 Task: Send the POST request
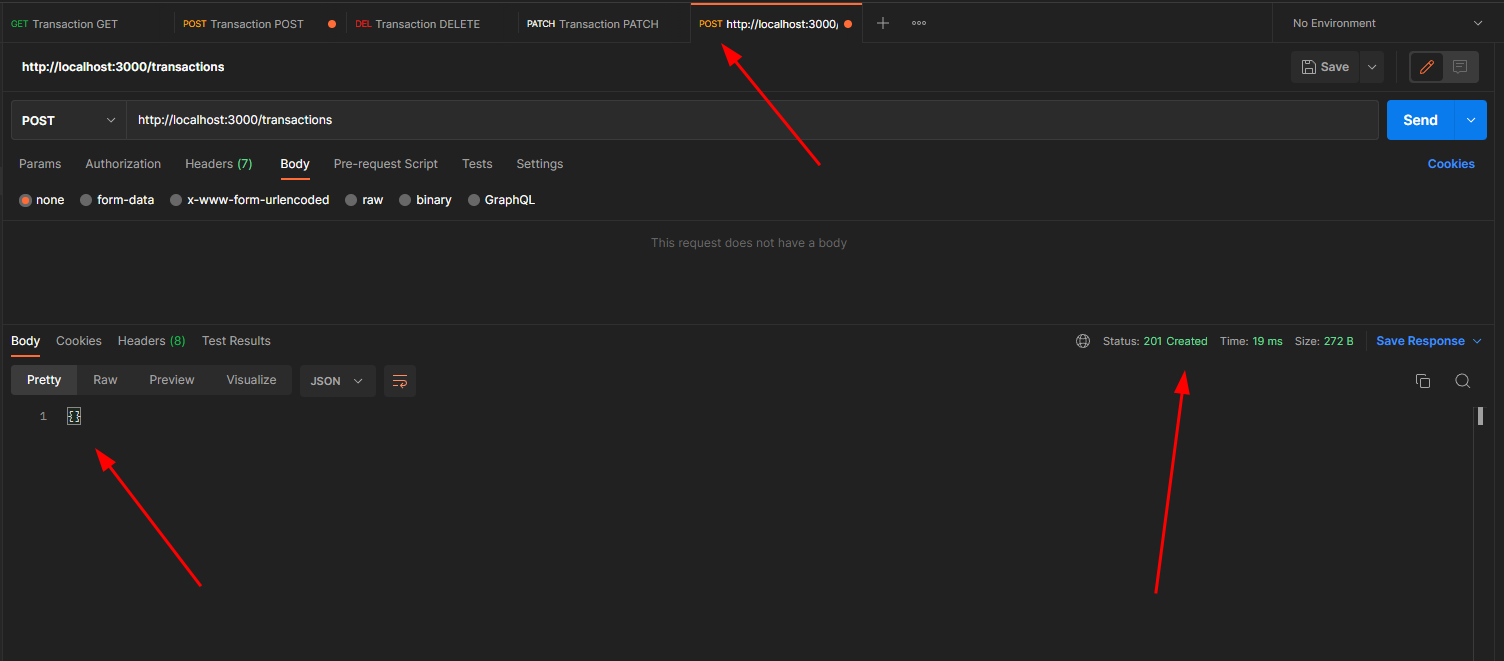point(1420,120)
